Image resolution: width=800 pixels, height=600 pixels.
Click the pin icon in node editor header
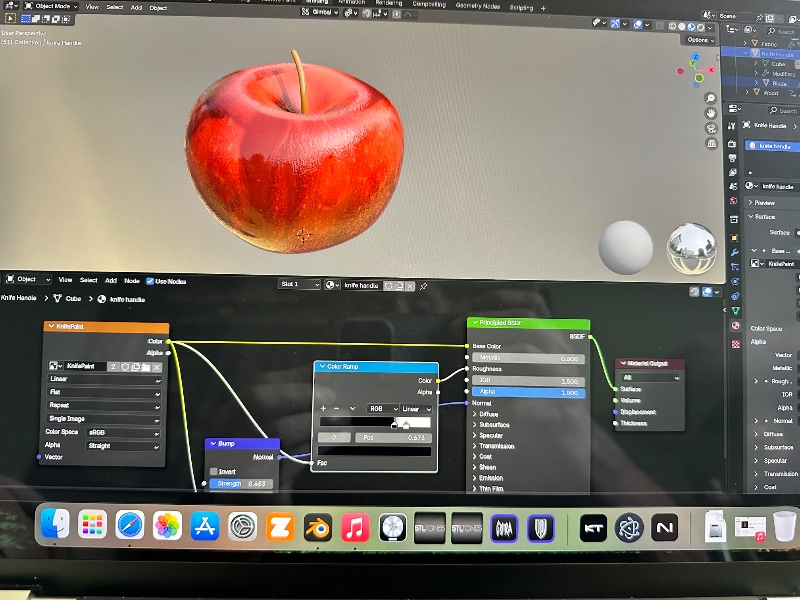pos(423,286)
